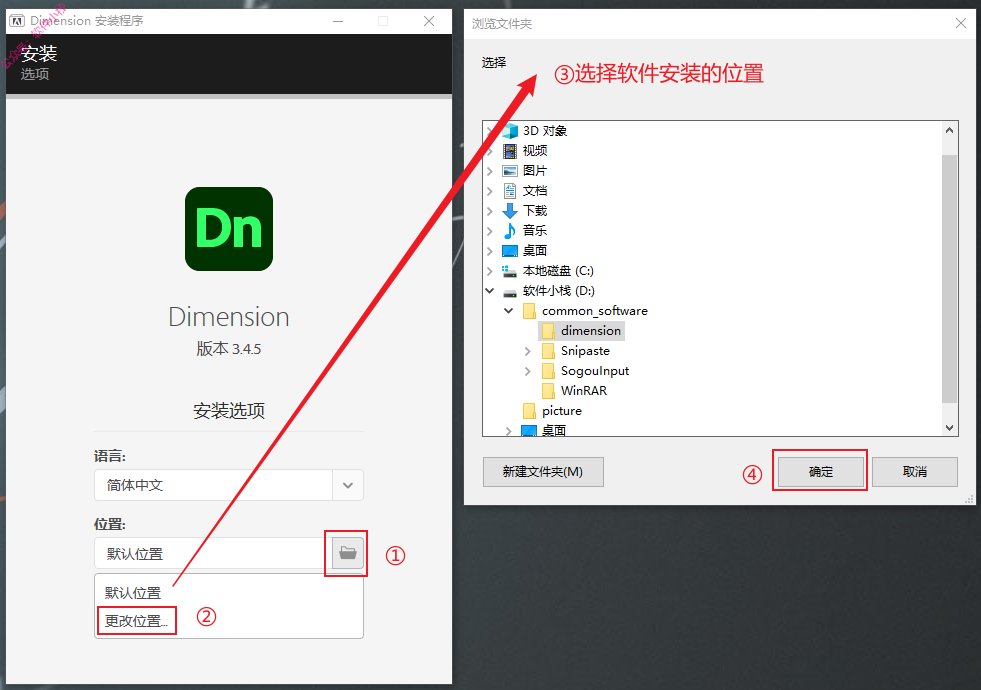Expand the 本地磁盘 (C:) node

490,271
